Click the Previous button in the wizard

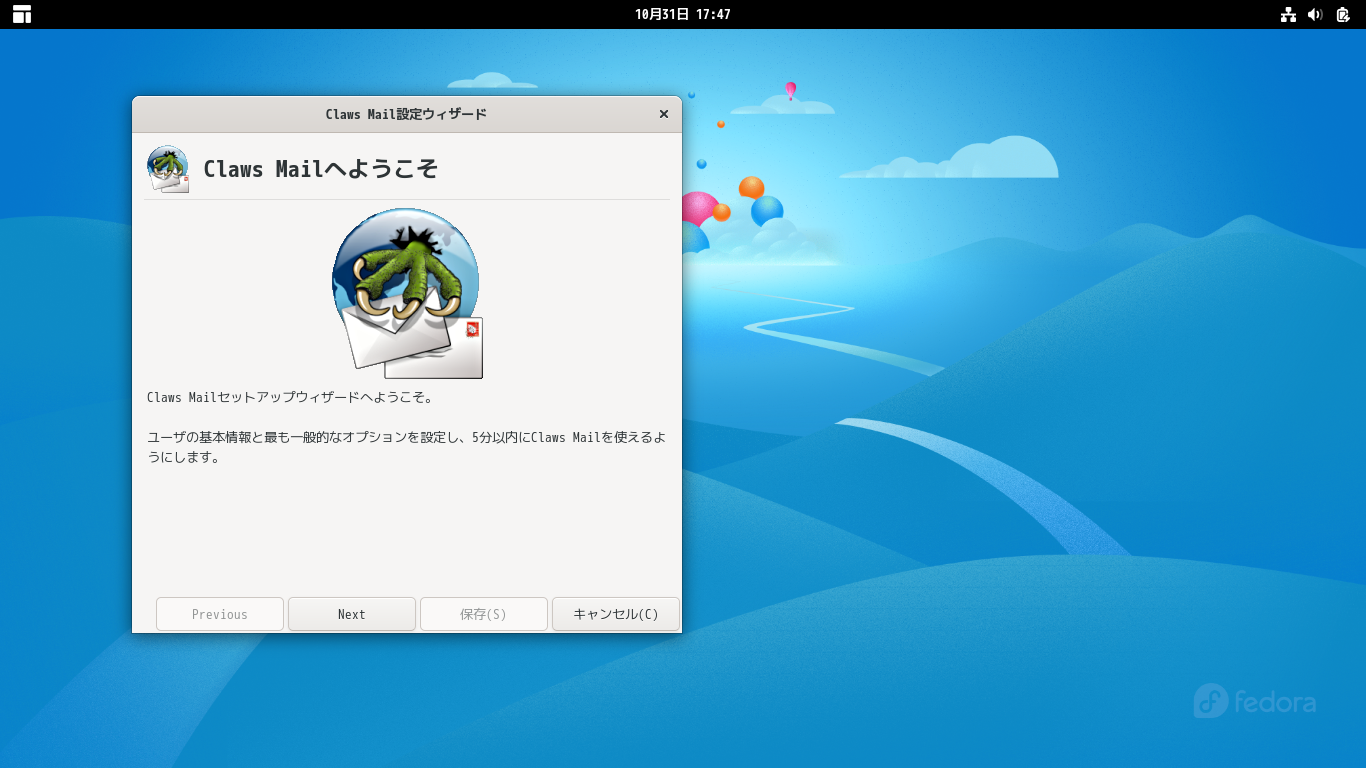tap(220, 614)
